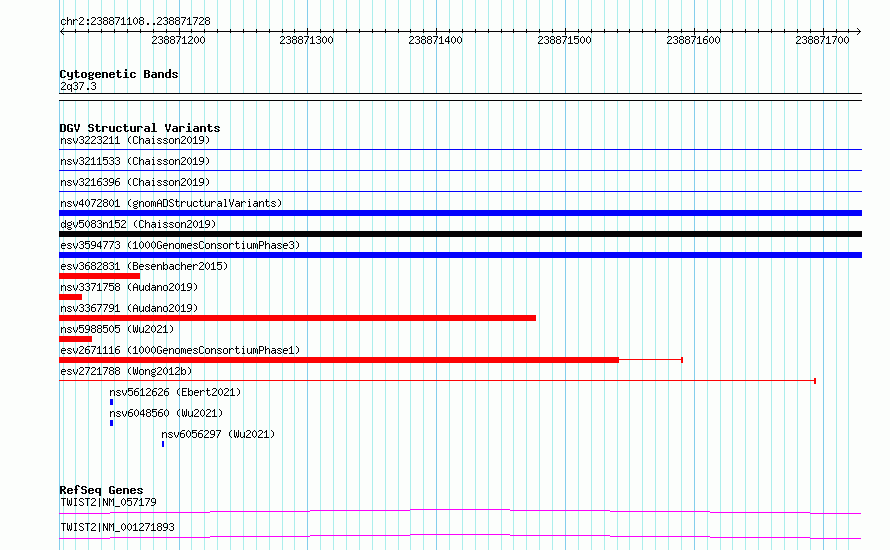Click the black bar of dgv5083n152

coord(460,234)
